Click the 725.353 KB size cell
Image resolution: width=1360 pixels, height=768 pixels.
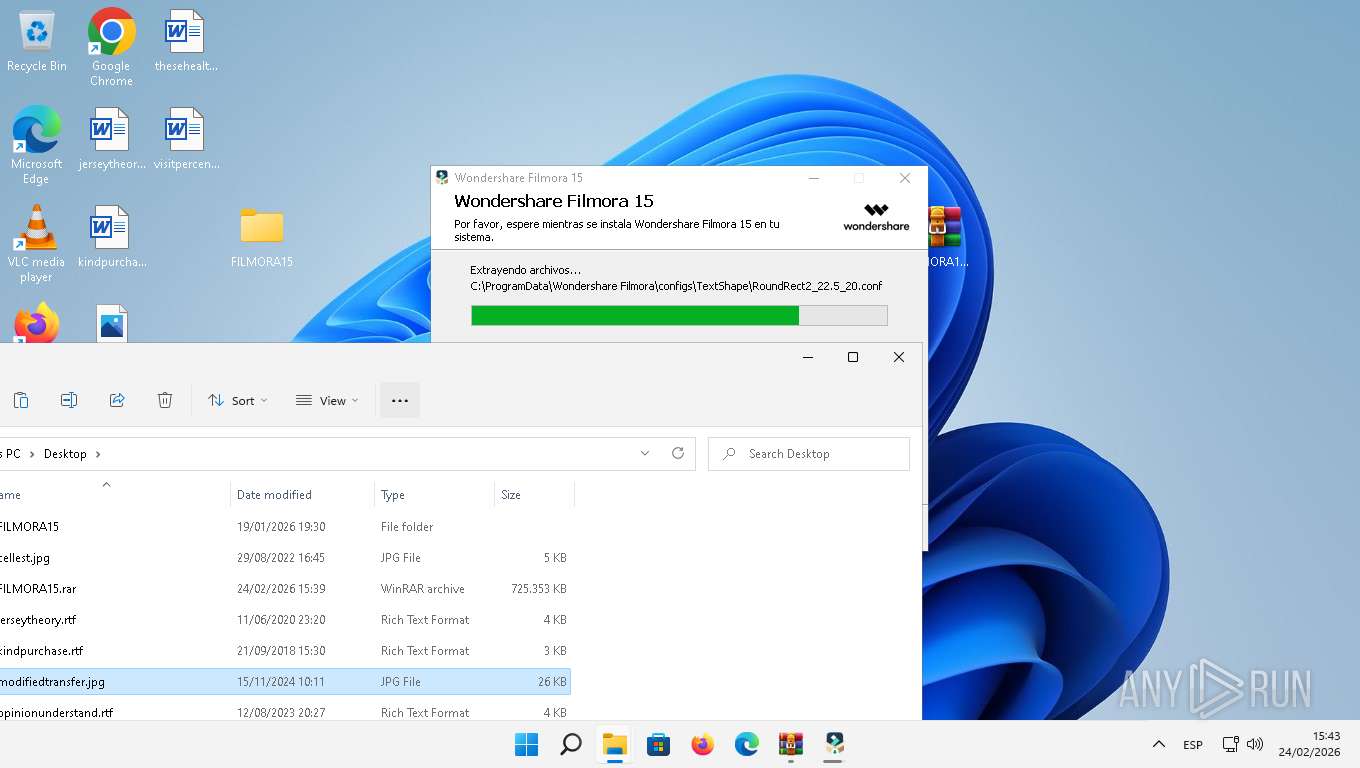(538, 589)
